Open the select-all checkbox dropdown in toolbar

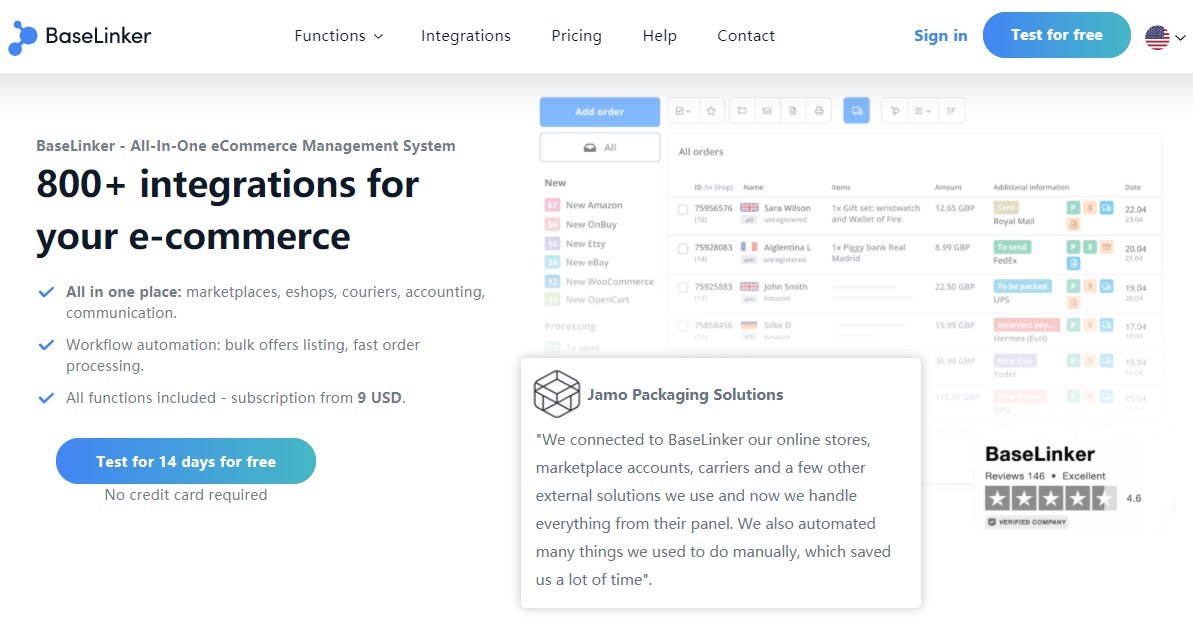(x=684, y=111)
